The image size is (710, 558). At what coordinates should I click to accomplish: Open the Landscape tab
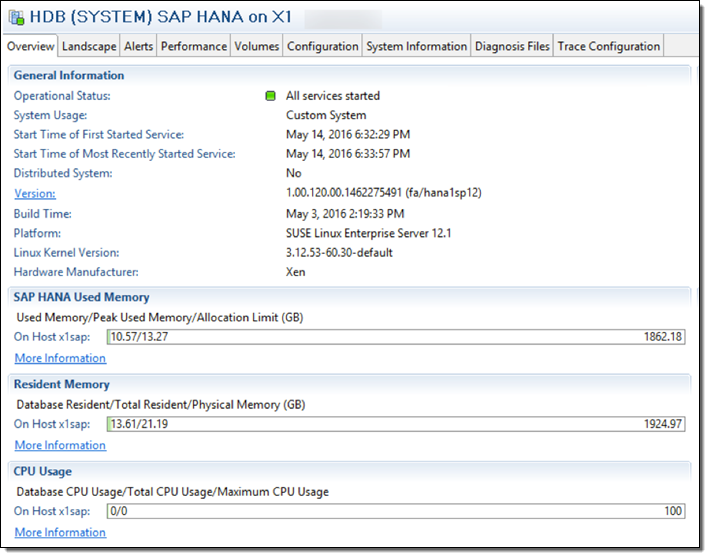89,46
